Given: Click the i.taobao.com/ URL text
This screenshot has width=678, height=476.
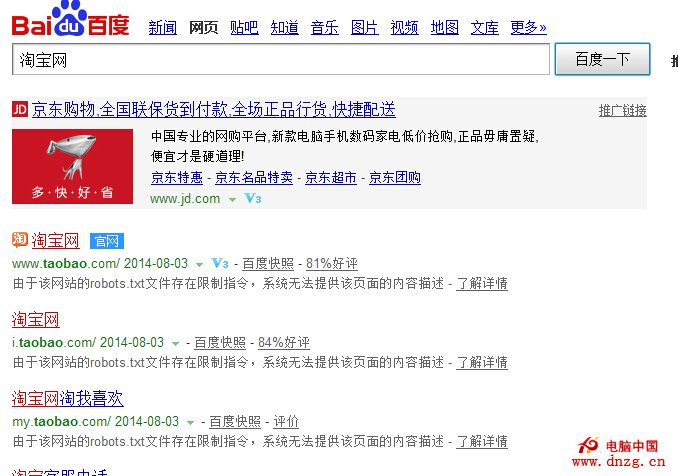Looking at the screenshot, I should [54, 342].
